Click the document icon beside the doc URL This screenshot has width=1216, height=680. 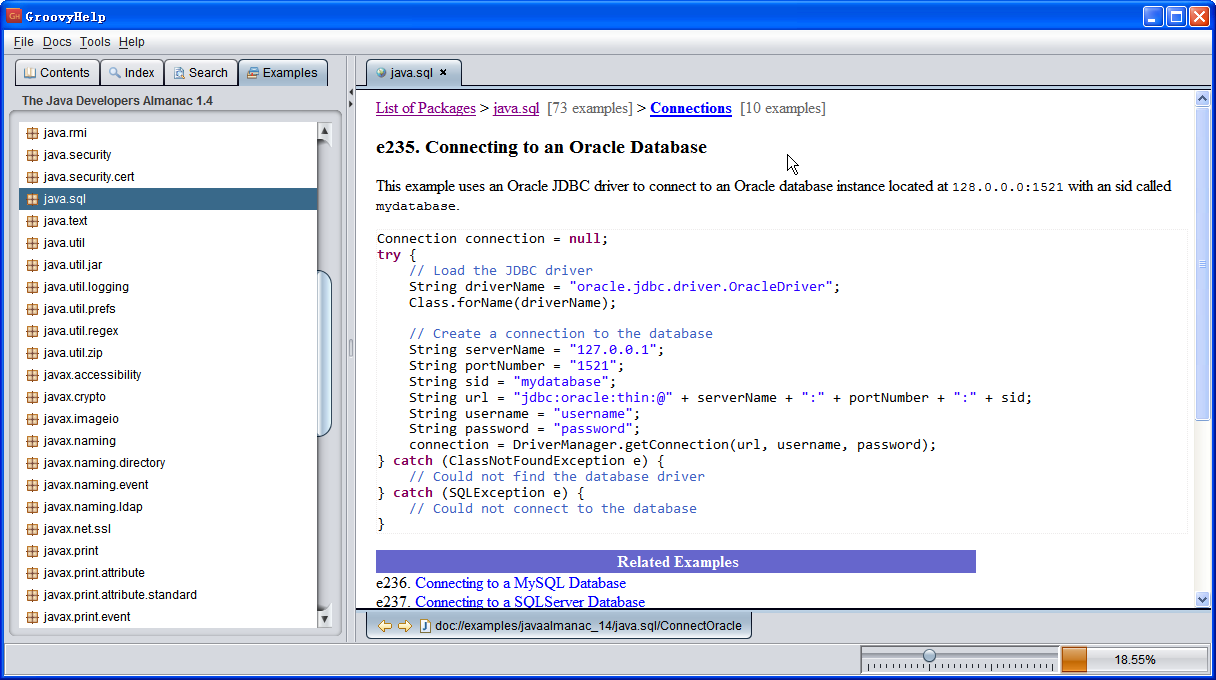click(x=425, y=626)
